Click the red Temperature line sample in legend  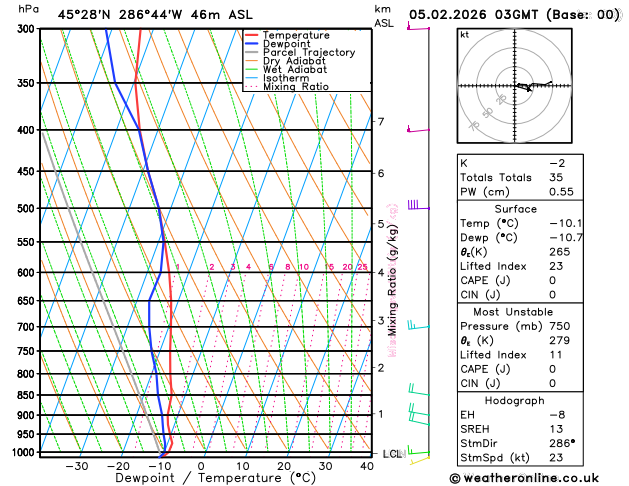(251, 35)
